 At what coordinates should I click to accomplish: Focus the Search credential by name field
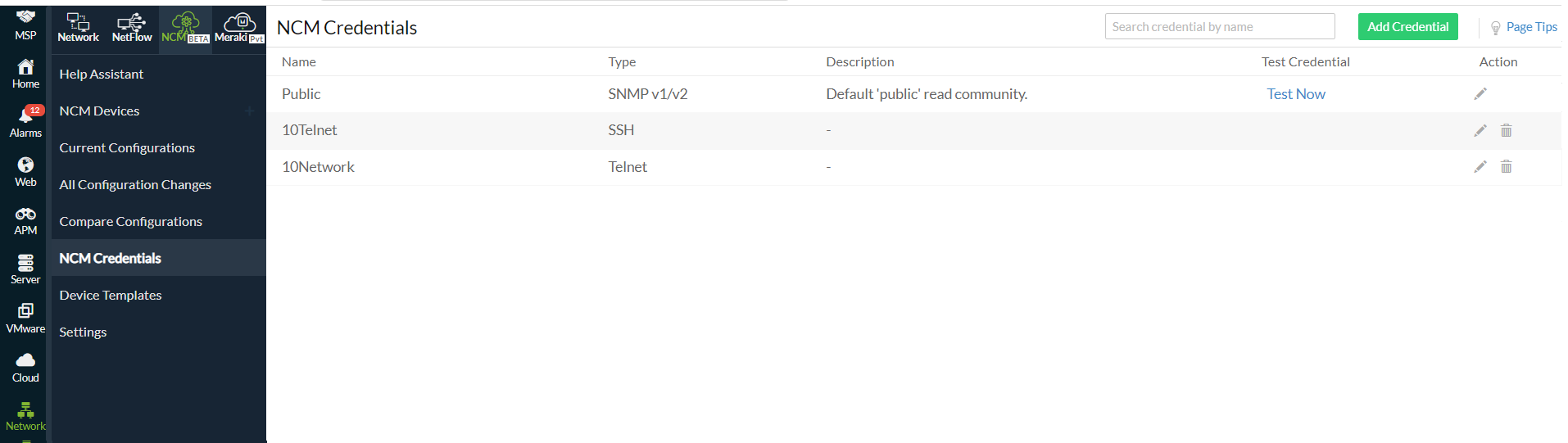1219,27
